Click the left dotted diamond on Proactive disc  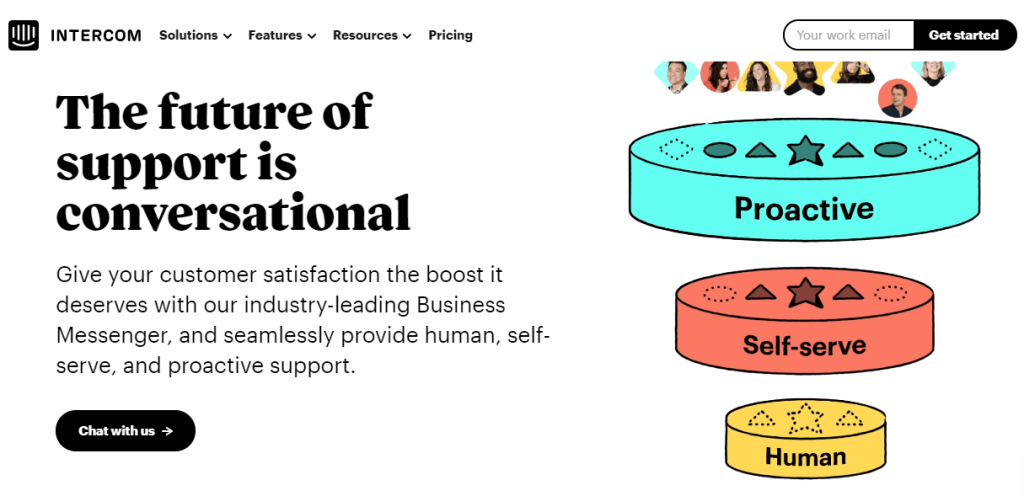pyautogui.click(x=675, y=149)
